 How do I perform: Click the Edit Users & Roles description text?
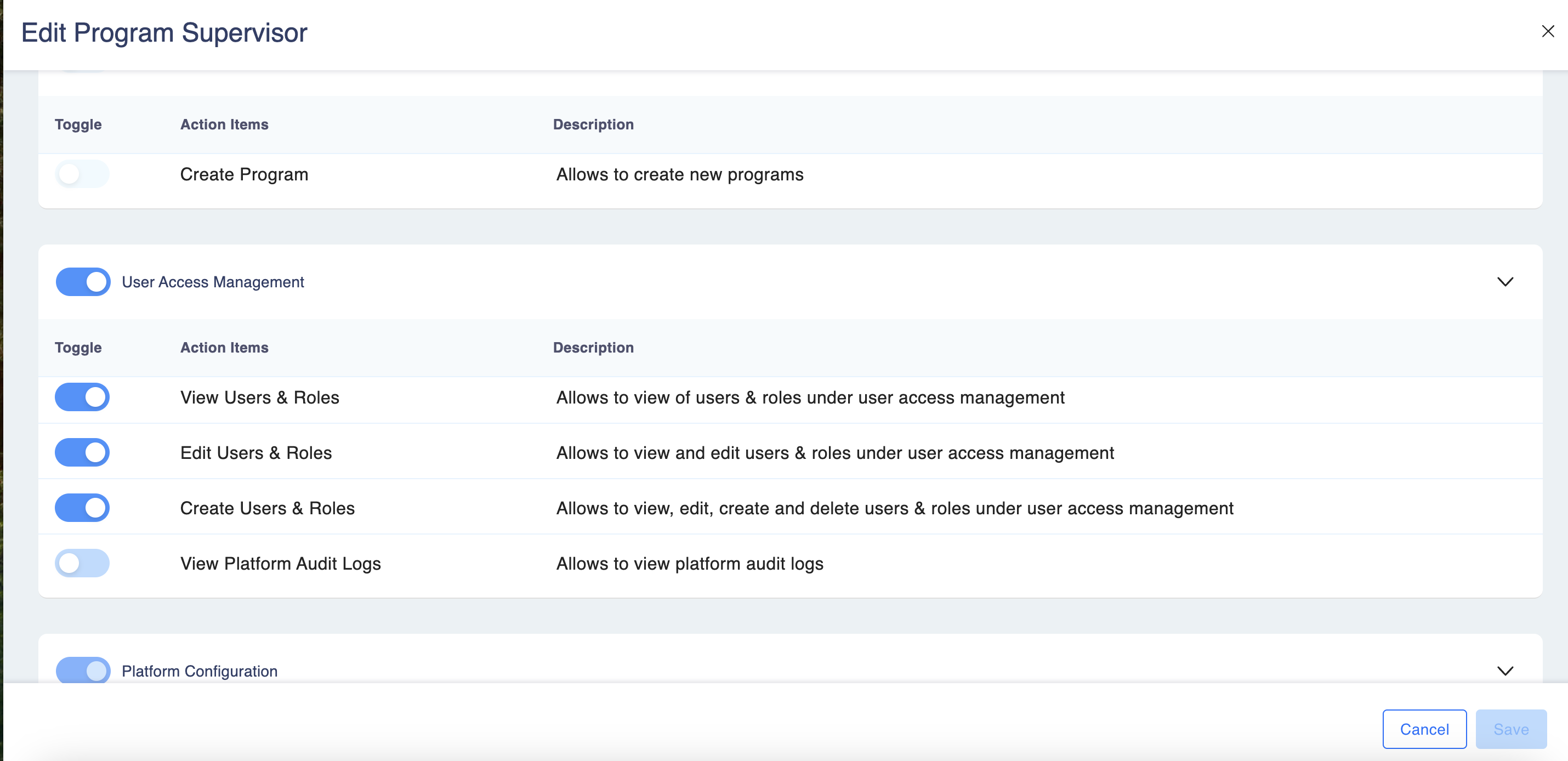[834, 453]
